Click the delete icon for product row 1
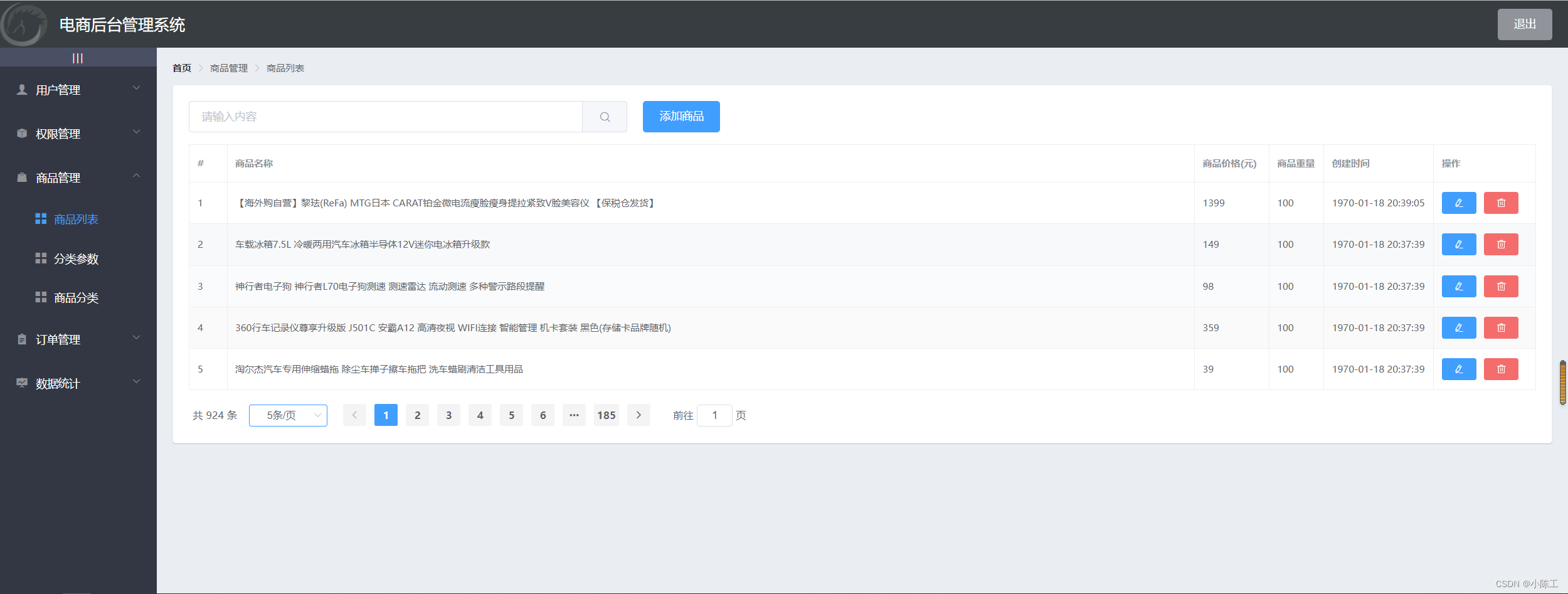The height and width of the screenshot is (594, 1568). (1501, 203)
